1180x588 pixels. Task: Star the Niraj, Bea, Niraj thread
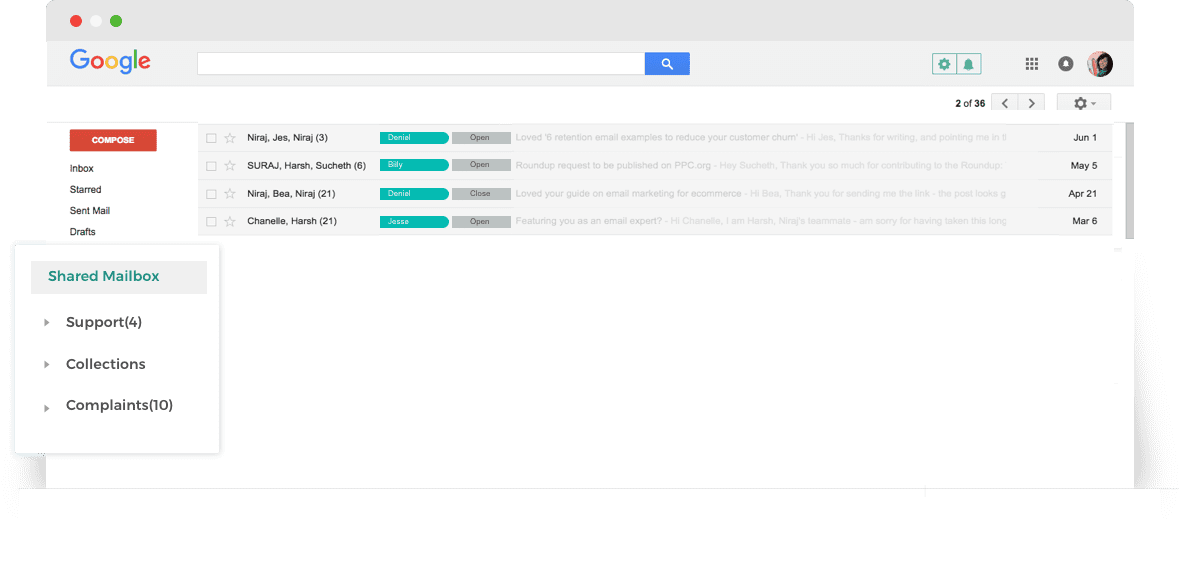tap(230, 193)
